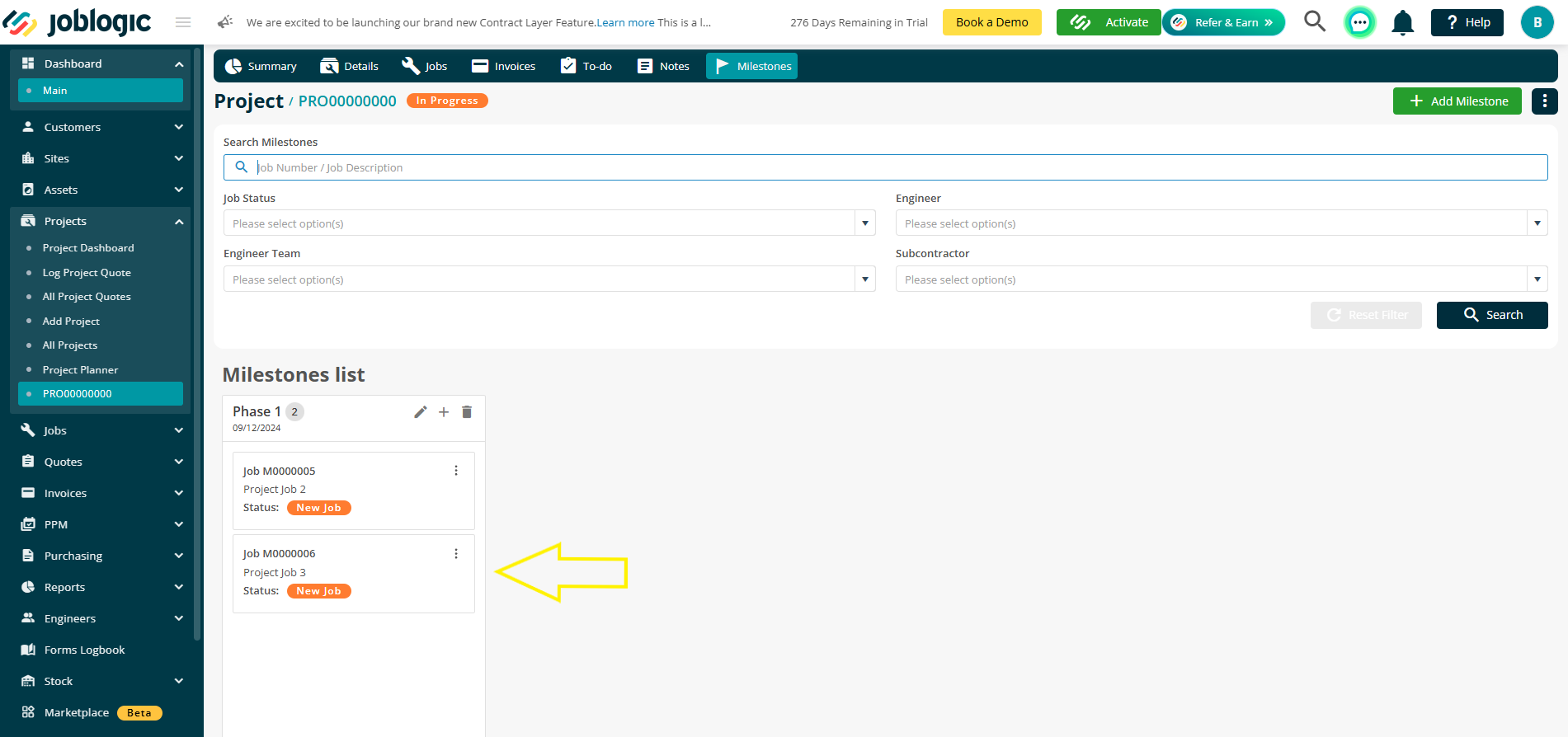The height and width of the screenshot is (737, 1568).
Task: Open the project more-options kebab button
Action: click(1545, 101)
